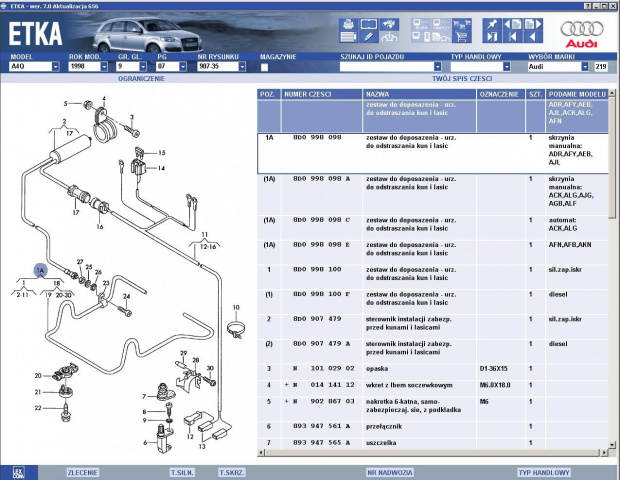This screenshot has height=480, width=620.
Task: Click the NAZWA column header
Action: (419, 94)
